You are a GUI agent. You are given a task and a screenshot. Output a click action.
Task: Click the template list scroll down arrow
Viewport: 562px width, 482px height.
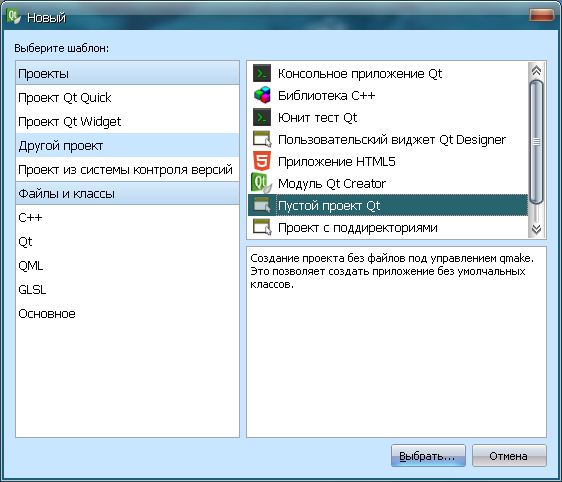[536, 229]
